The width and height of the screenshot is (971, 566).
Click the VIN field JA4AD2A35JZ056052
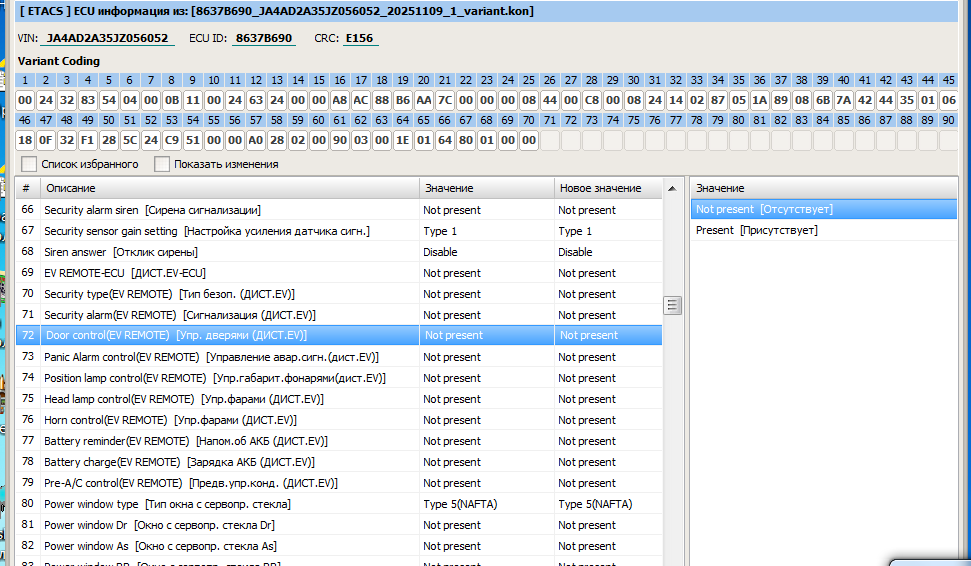(108, 39)
